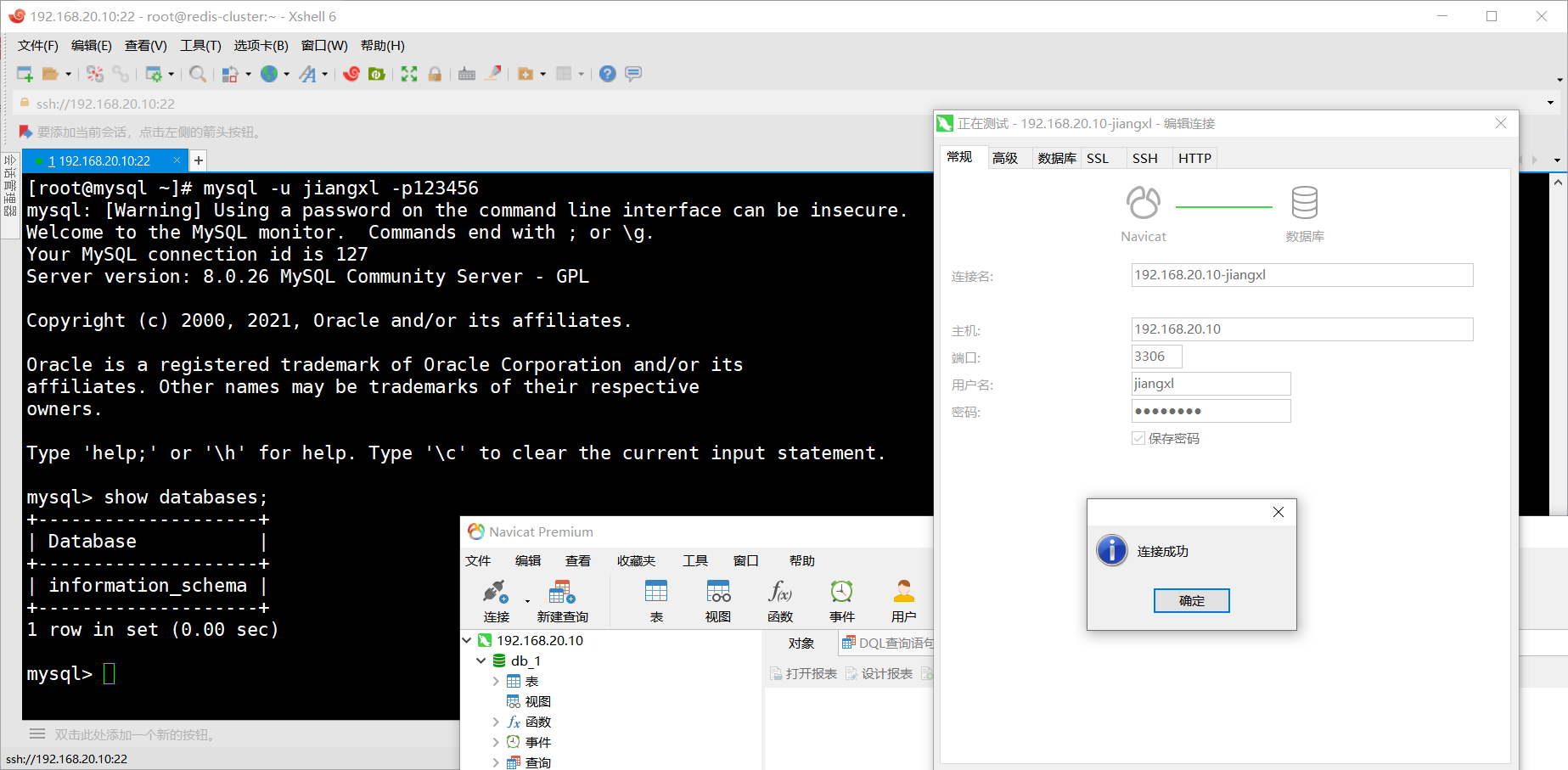Click the Xshell globe encoding icon
The height and width of the screenshot is (770, 1568).
(269, 74)
